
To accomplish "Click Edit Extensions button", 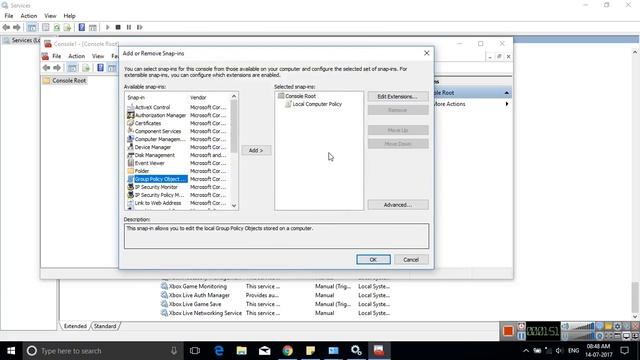I will [398, 96].
